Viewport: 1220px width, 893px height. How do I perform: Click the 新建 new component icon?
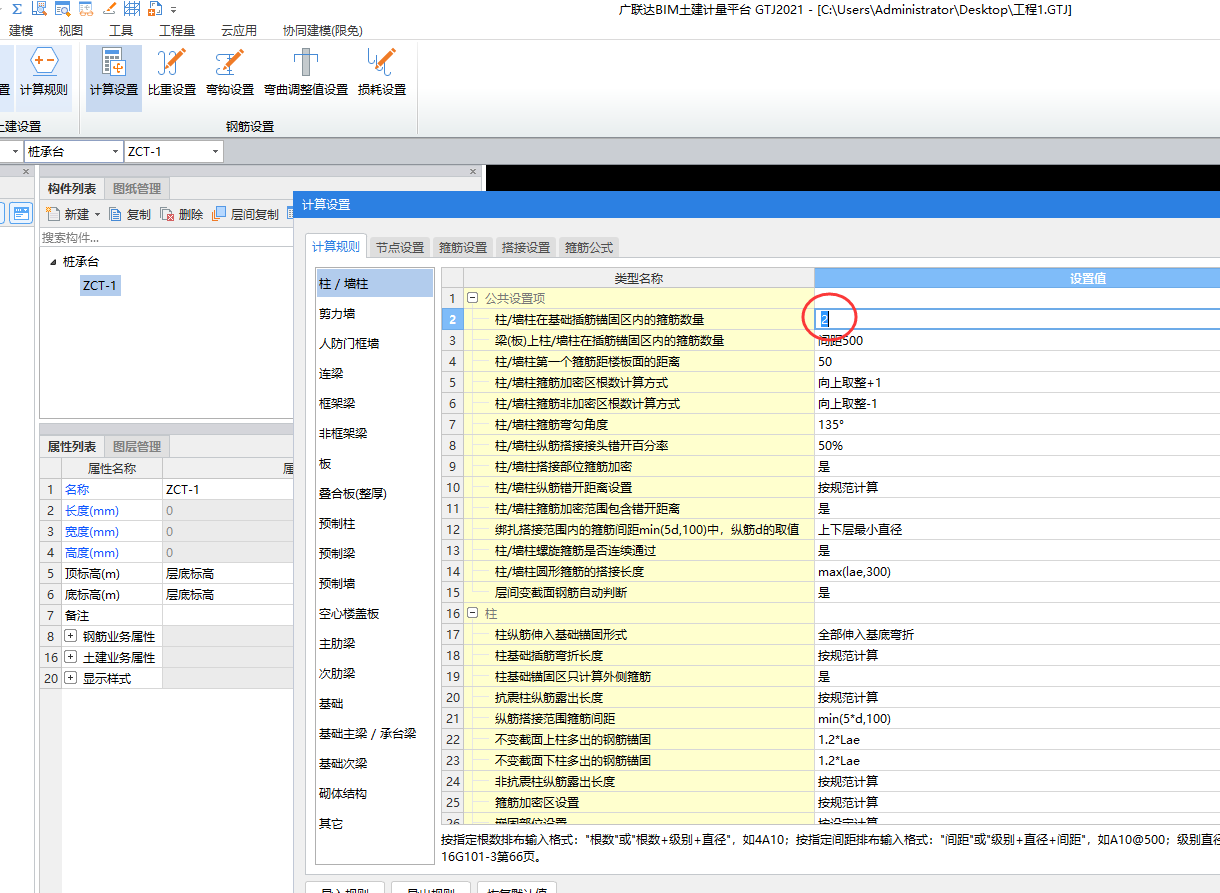point(52,214)
